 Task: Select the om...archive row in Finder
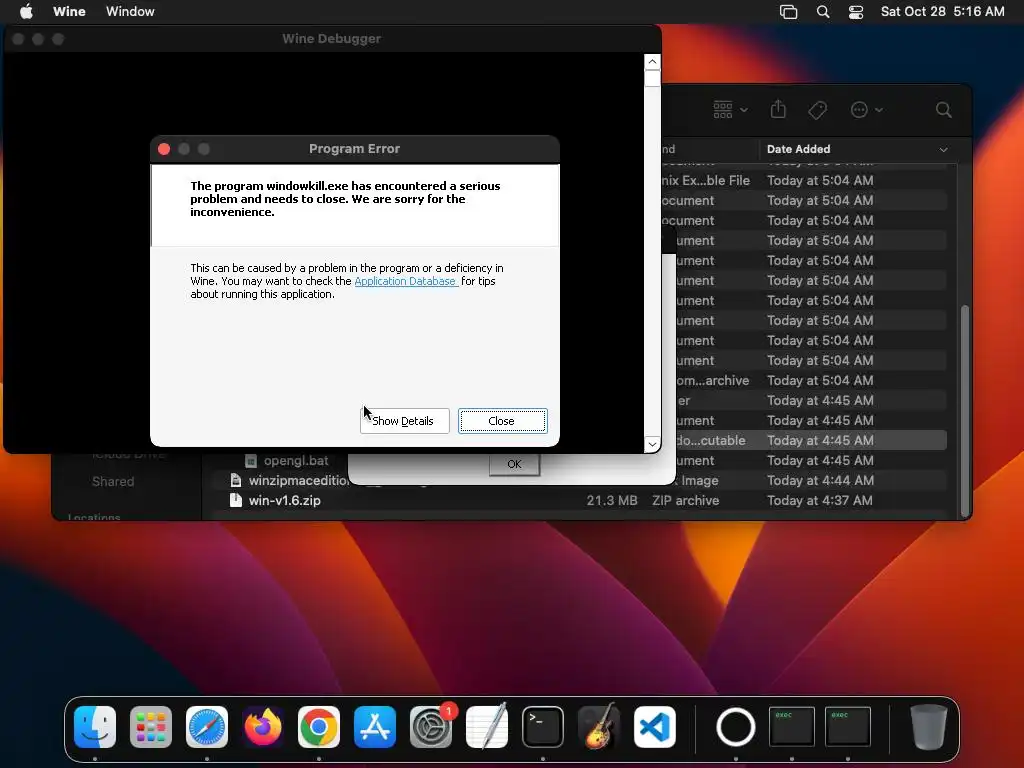[810, 380]
